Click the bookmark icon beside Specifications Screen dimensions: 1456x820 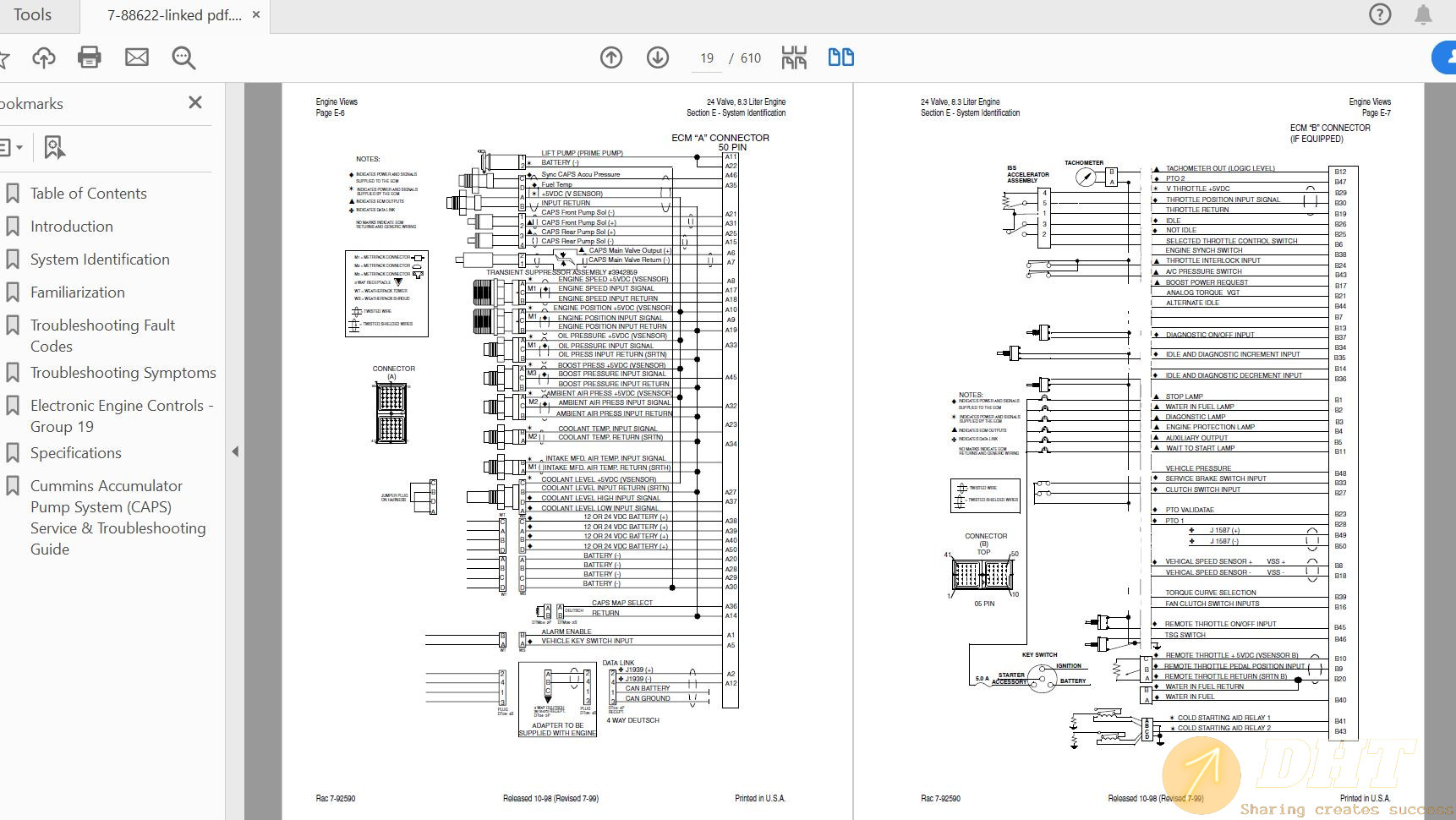[x=13, y=453]
